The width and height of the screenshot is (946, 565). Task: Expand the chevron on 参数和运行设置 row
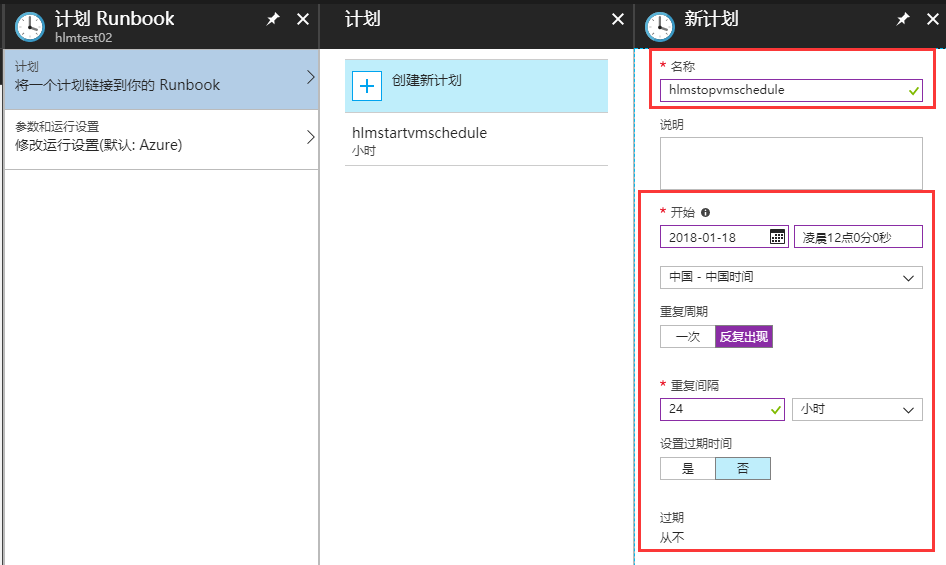click(x=311, y=137)
